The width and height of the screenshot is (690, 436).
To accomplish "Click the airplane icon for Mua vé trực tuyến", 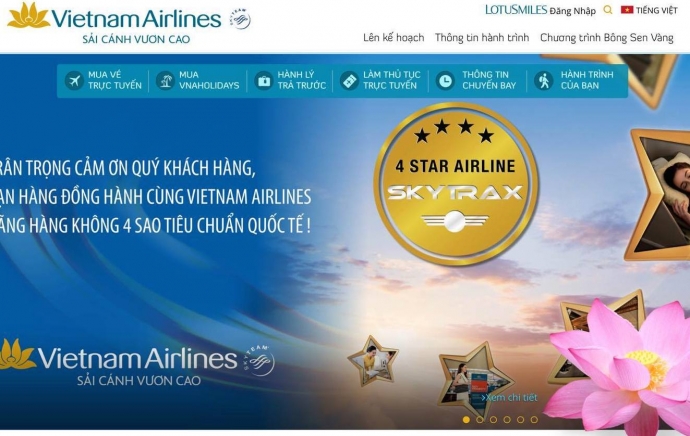I will [x=74, y=81].
